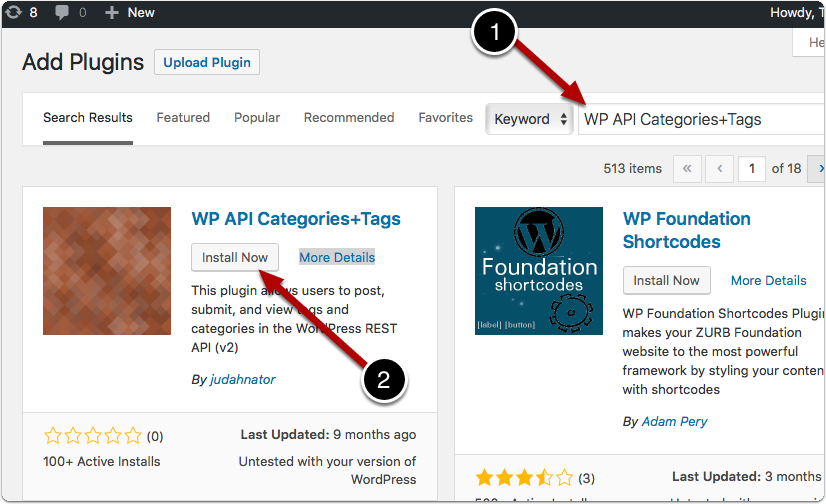The image size is (826, 504).
Task: Open the comments bubble icon
Action: tap(62, 12)
